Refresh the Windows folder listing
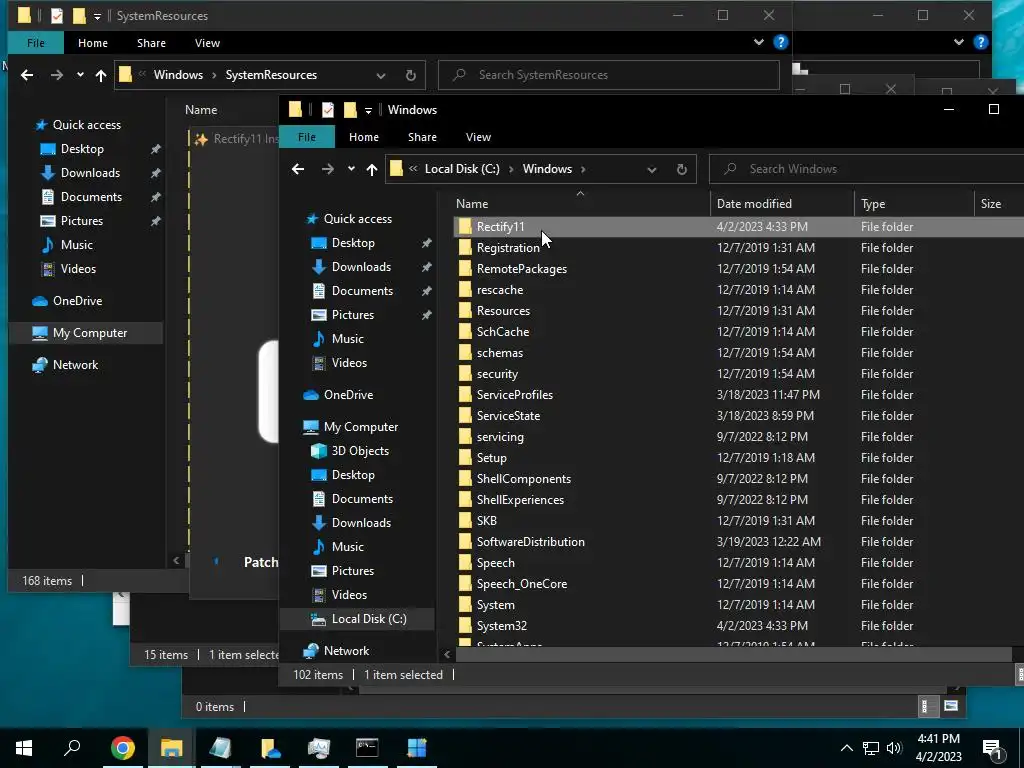This screenshot has height=768, width=1024. coord(681,169)
